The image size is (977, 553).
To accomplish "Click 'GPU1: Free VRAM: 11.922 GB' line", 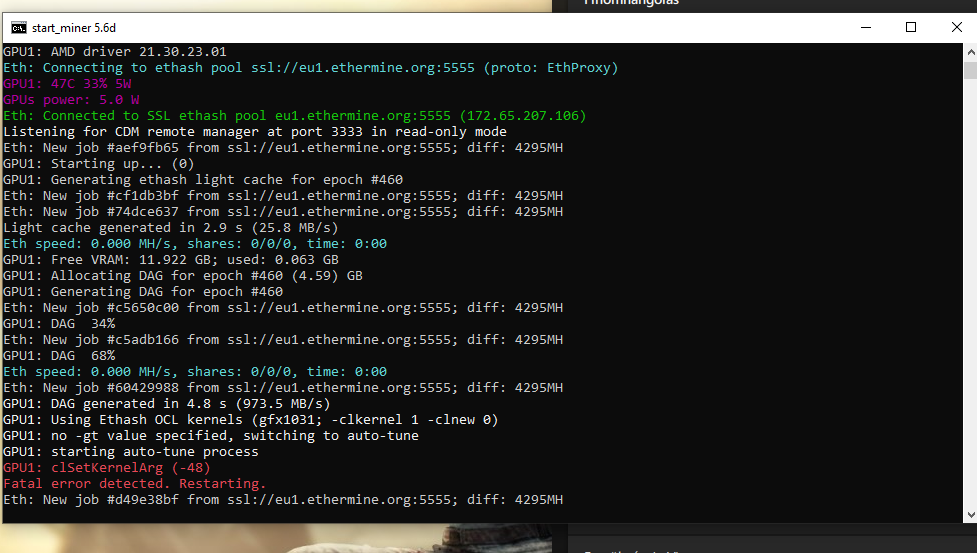I will [171, 260].
